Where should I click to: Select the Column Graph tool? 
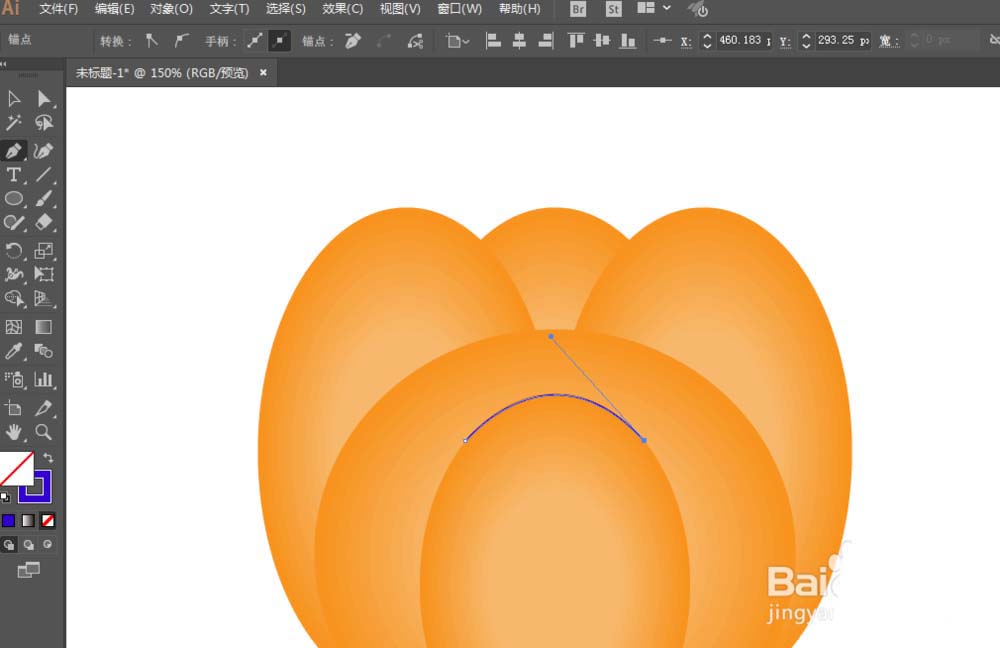click(x=43, y=380)
